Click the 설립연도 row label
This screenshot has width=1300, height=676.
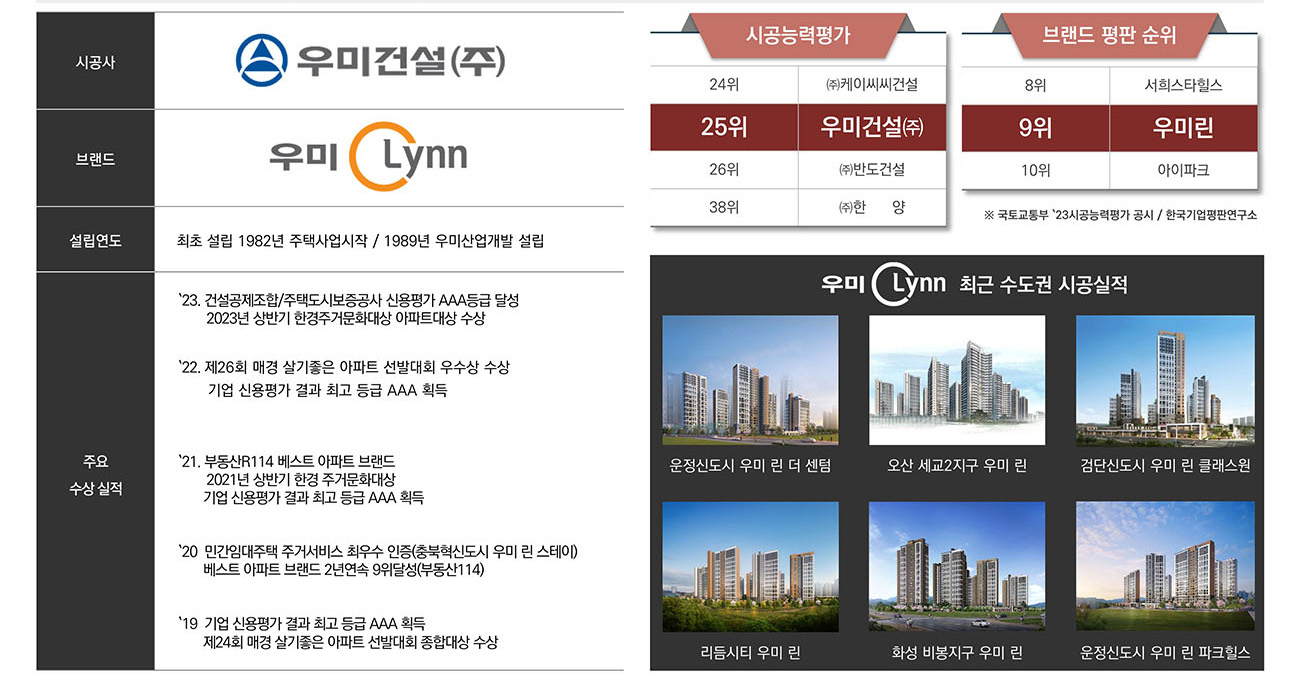[x=96, y=240]
